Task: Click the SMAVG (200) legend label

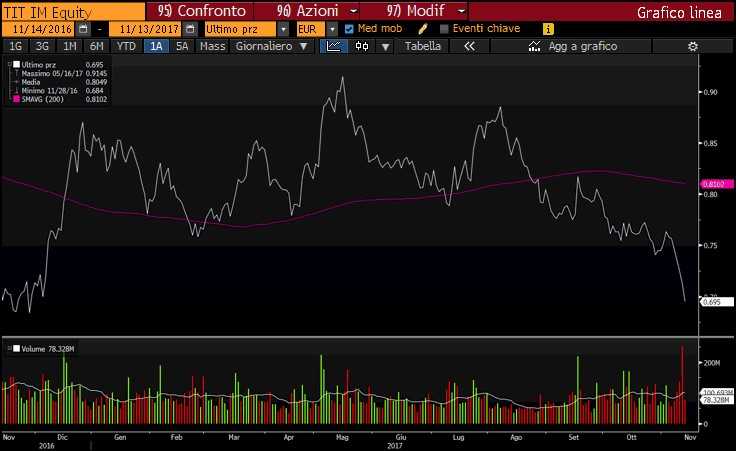Action: [x=42, y=99]
